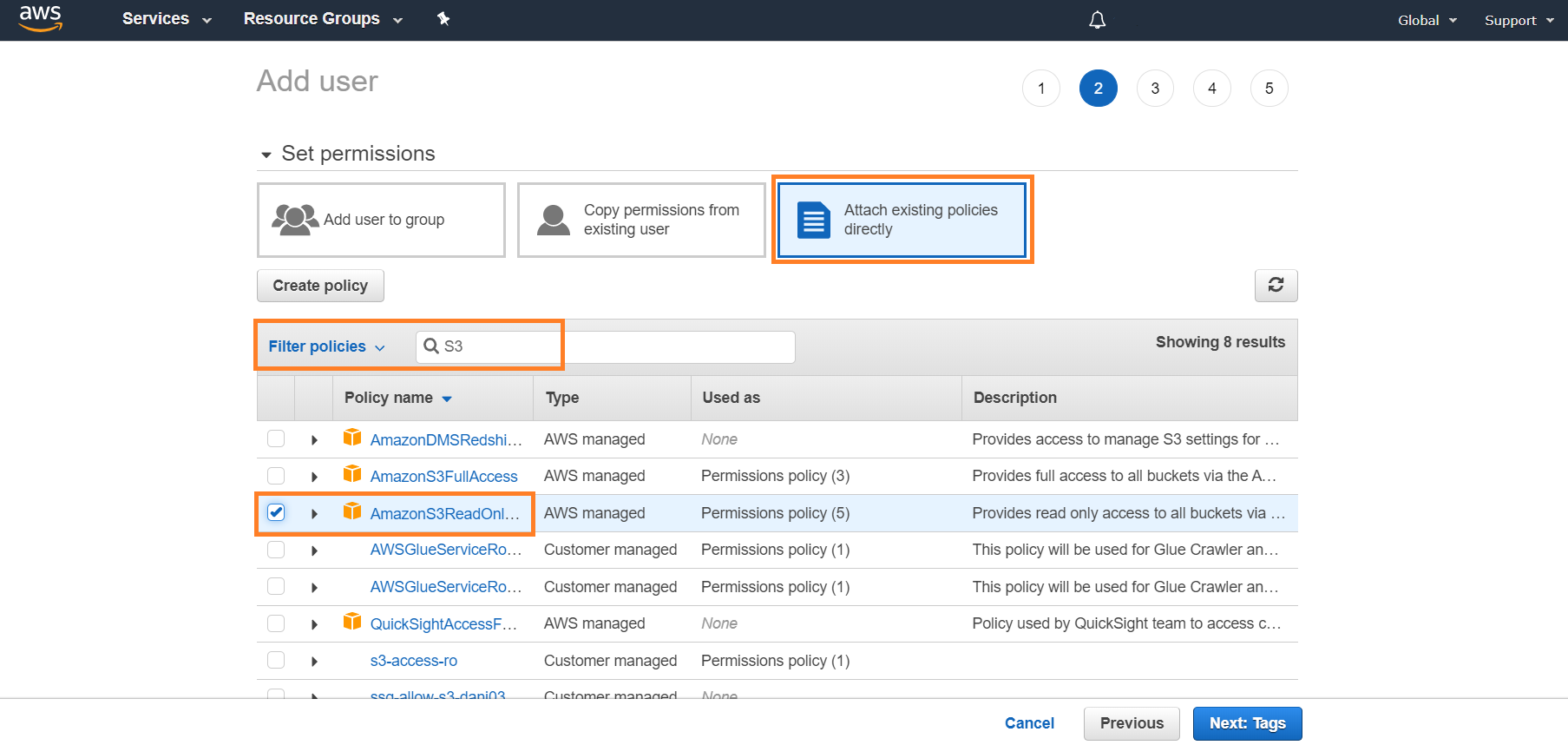Viewport: 1568px width, 745px height.
Task: Go to wizard step 3
Action: coord(1155,89)
